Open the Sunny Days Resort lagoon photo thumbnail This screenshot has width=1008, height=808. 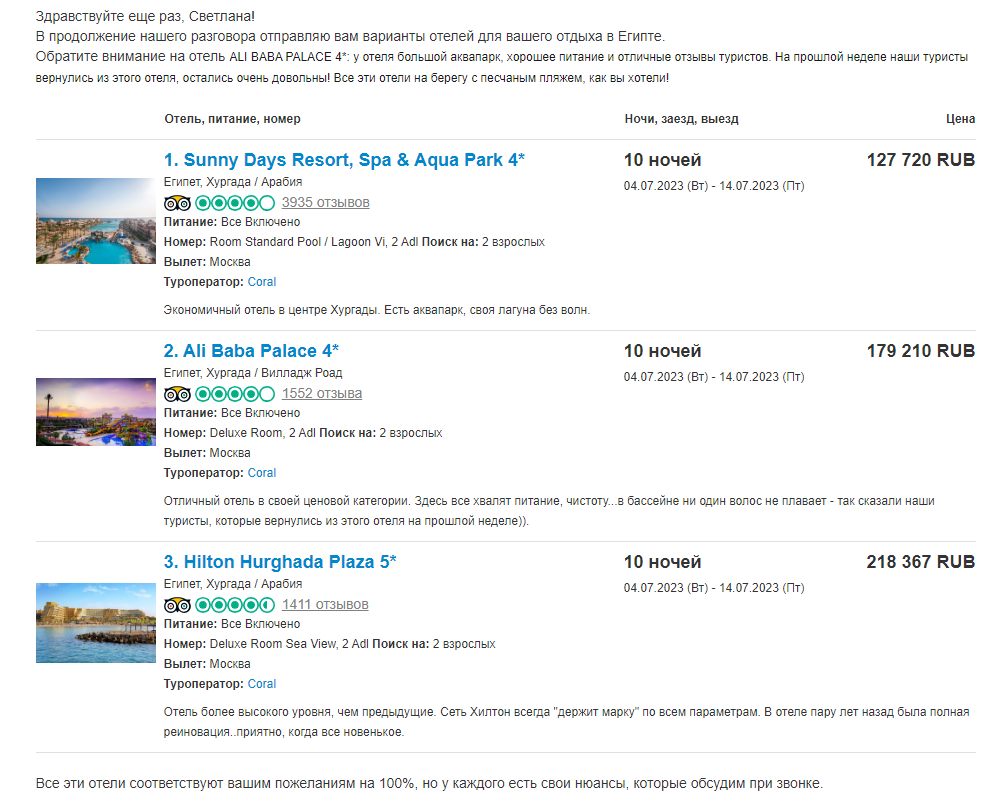click(x=96, y=221)
